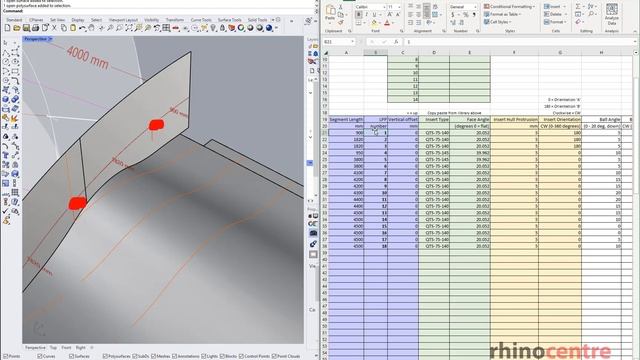Image resolution: width=640 pixels, height=360 pixels.
Task: Switch to the Standard toolbar tab
Action: (14, 20)
